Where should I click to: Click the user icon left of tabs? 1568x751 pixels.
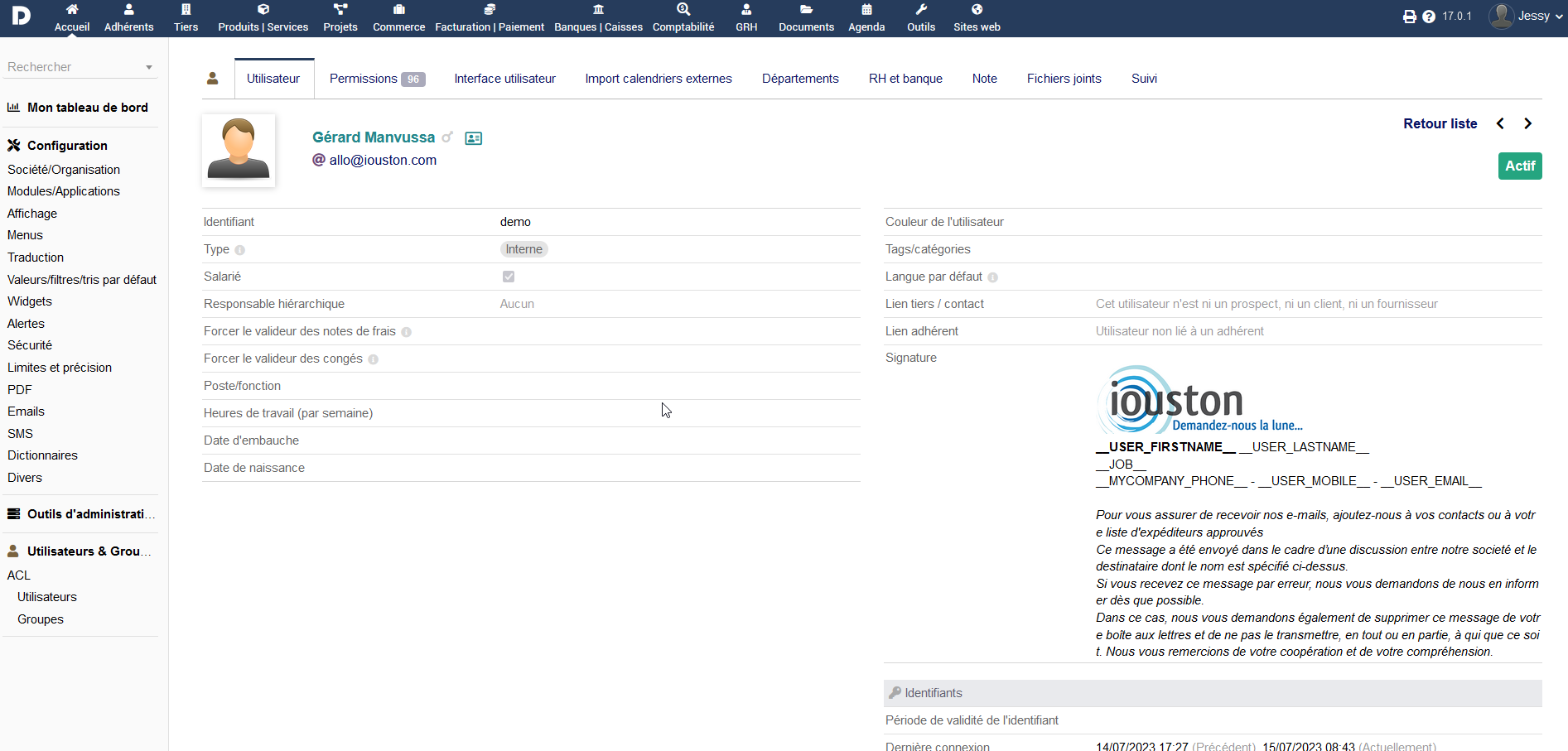pos(213,79)
